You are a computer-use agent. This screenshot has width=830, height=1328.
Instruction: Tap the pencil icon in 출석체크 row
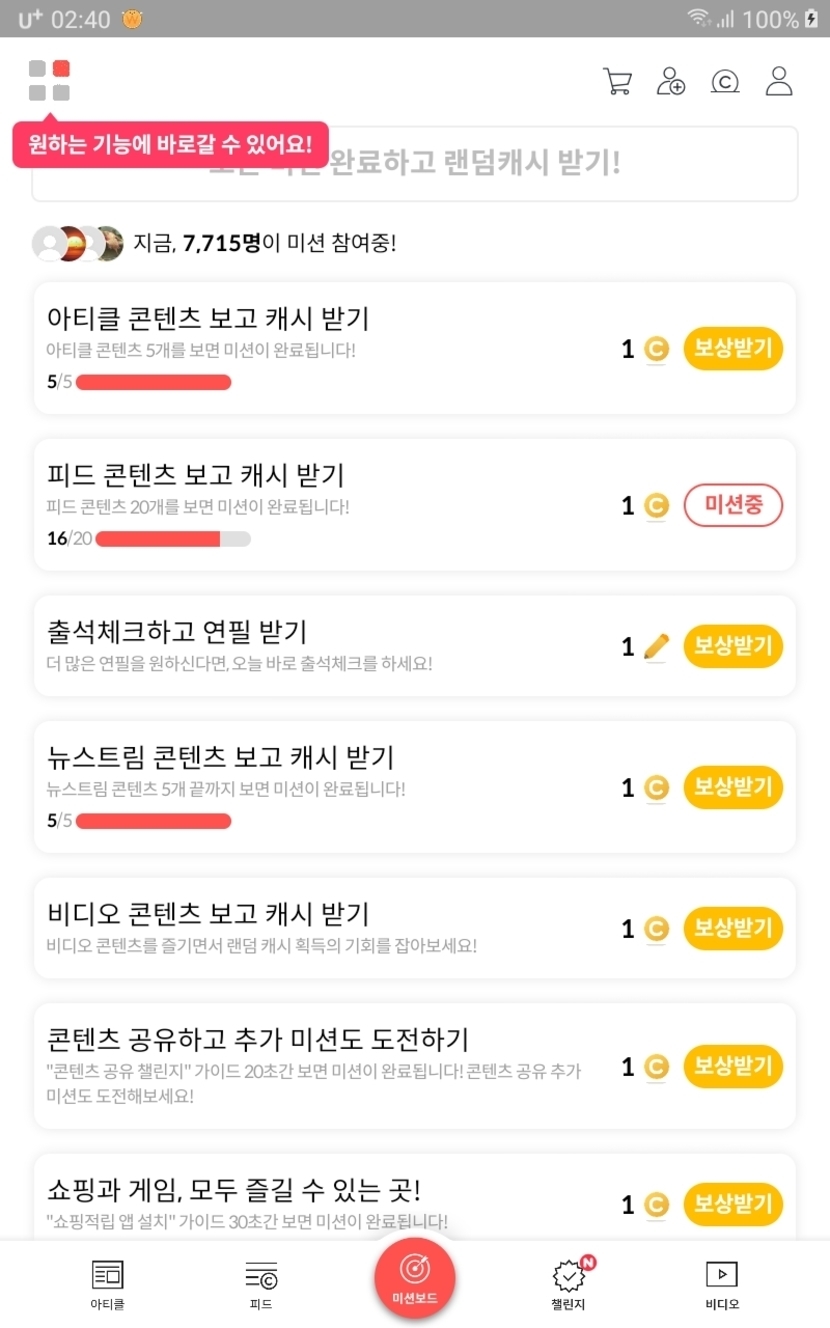[x=656, y=647]
